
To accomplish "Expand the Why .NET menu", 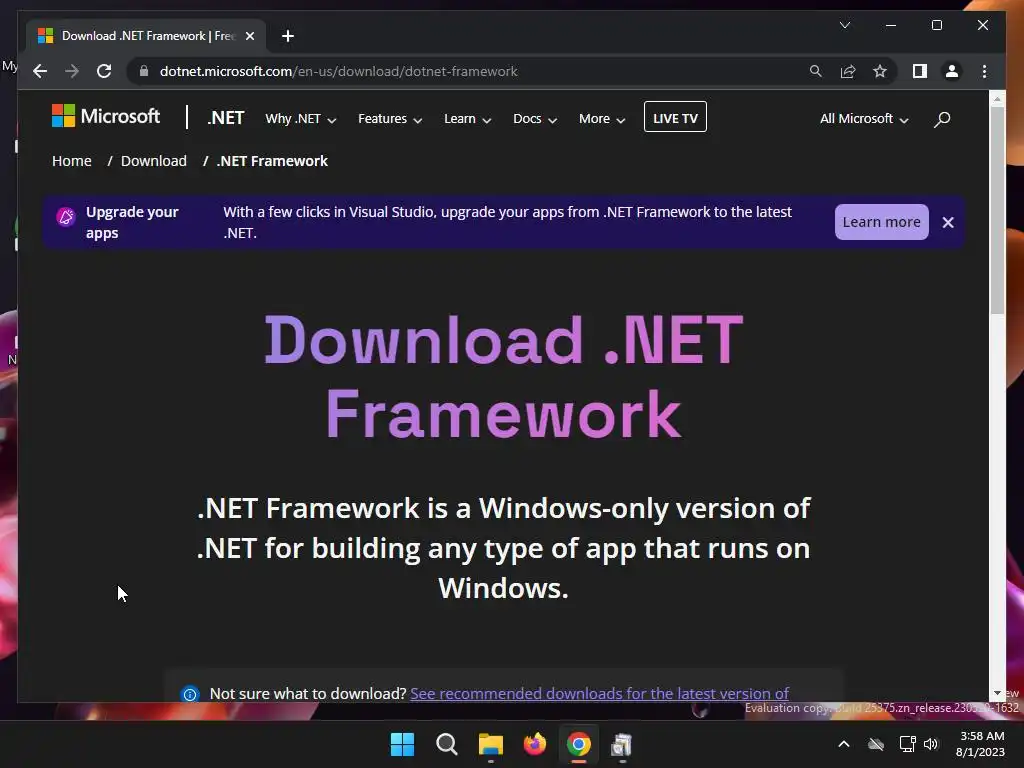I will pyautogui.click(x=300, y=119).
